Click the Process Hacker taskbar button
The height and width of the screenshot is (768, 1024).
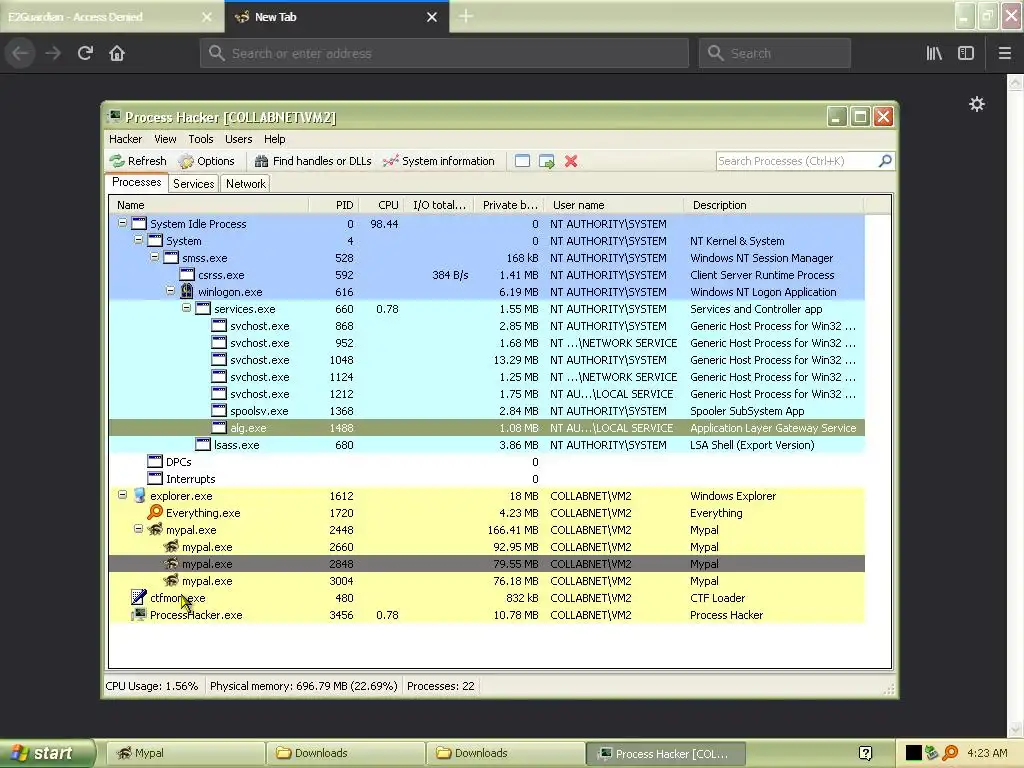click(x=665, y=753)
